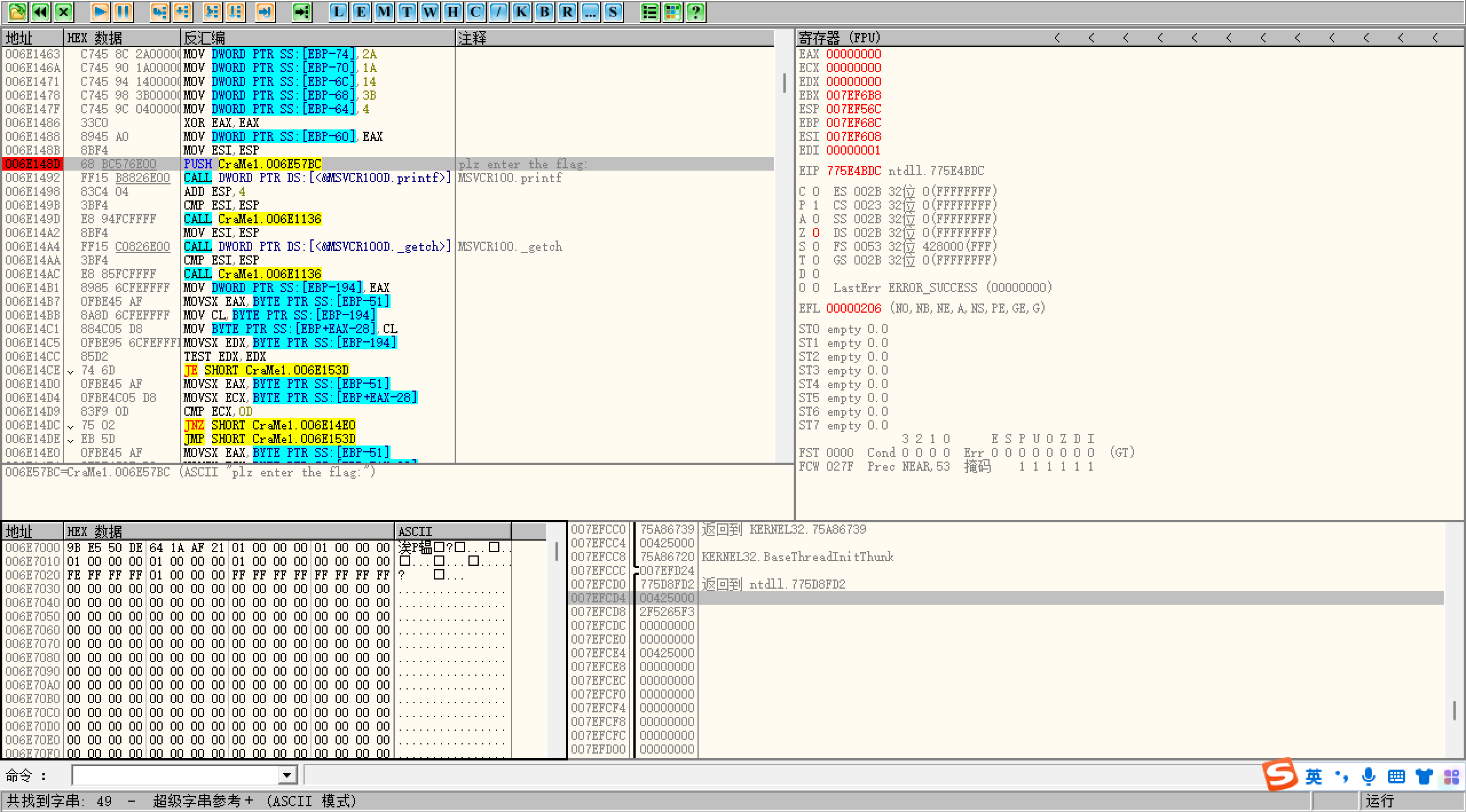Open Run trace with the ellipsis button
1466x812 pixels.
coord(590,11)
